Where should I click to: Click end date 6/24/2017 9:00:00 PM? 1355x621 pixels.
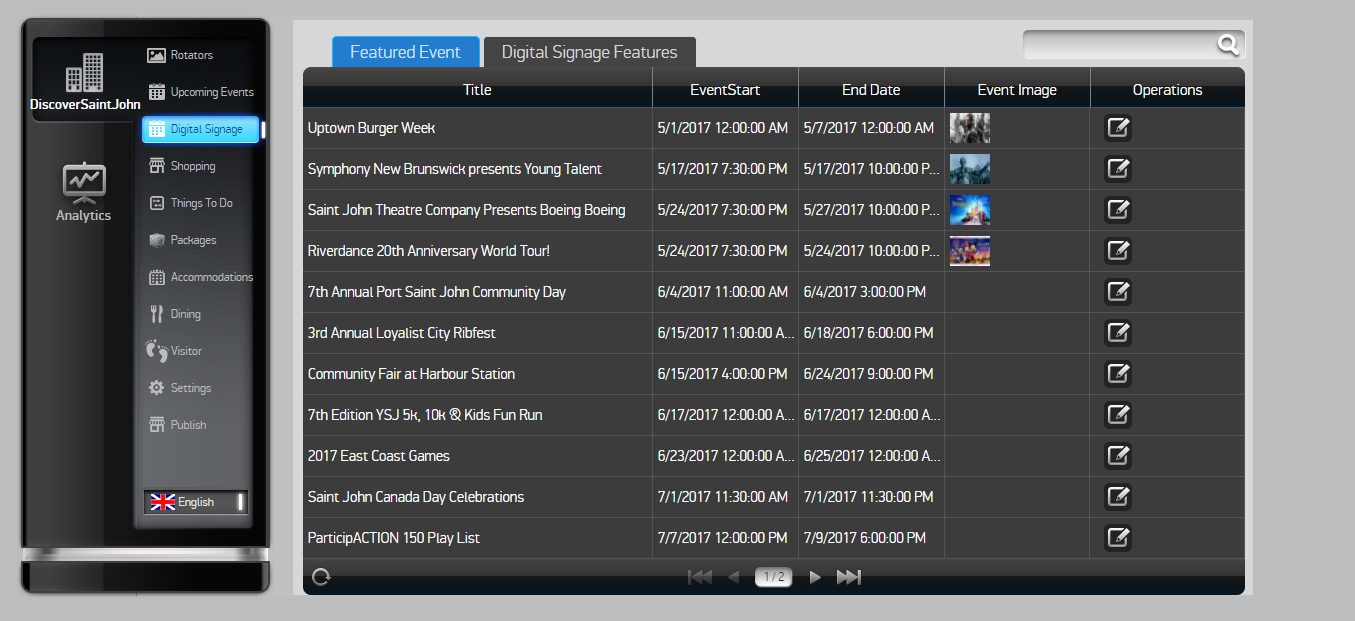[869, 374]
